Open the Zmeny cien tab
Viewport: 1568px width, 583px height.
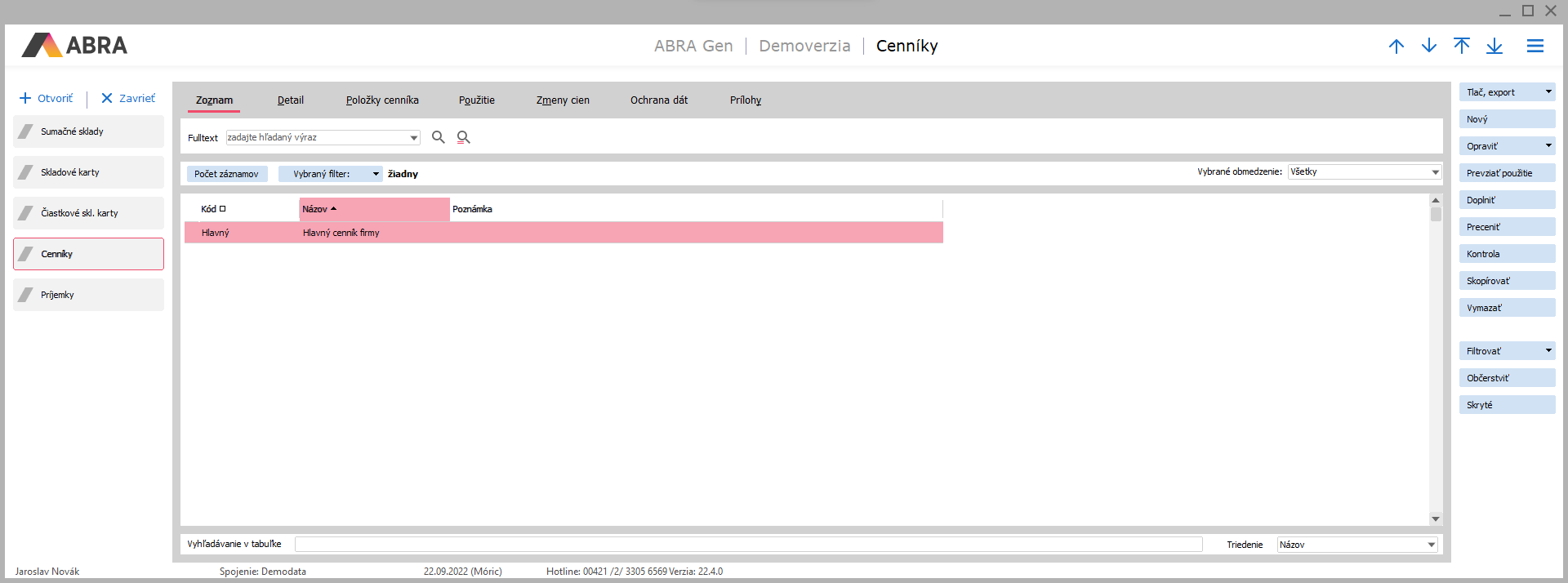(x=563, y=100)
